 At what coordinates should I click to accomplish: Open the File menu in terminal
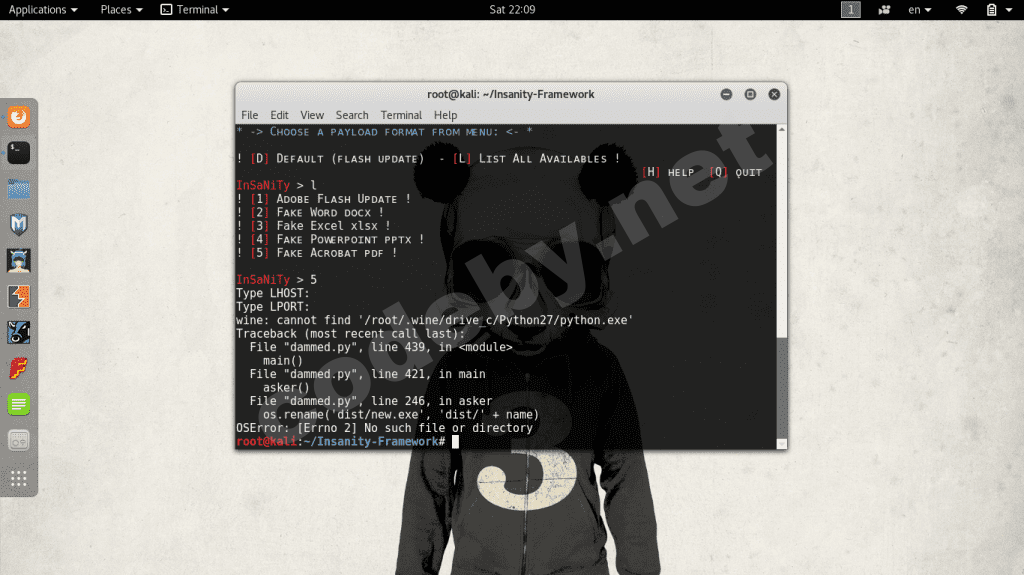click(x=249, y=115)
